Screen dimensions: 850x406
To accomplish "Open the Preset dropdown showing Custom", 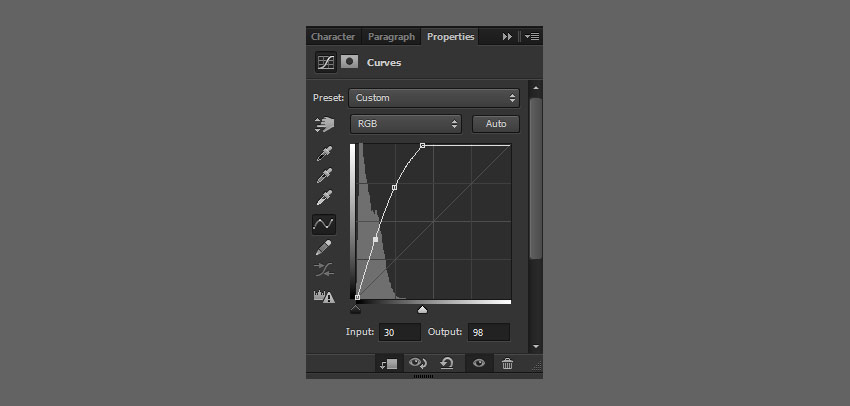I will click(434, 98).
